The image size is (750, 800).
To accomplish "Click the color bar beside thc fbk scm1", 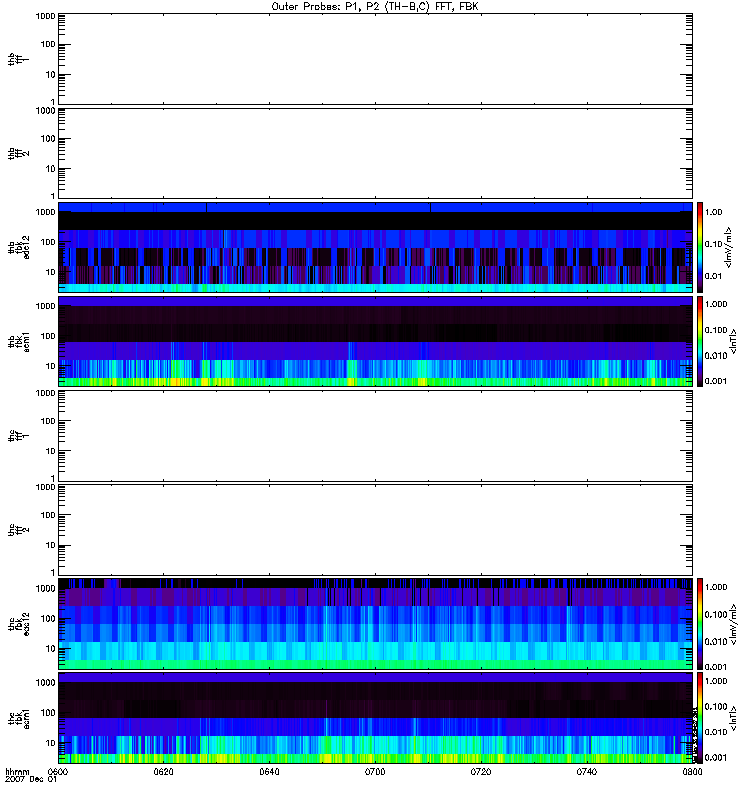I will (x=700, y=718).
